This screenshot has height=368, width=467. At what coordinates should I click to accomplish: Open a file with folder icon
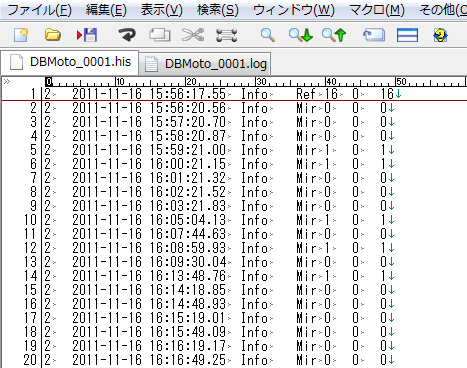pyautogui.click(x=53, y=35)
